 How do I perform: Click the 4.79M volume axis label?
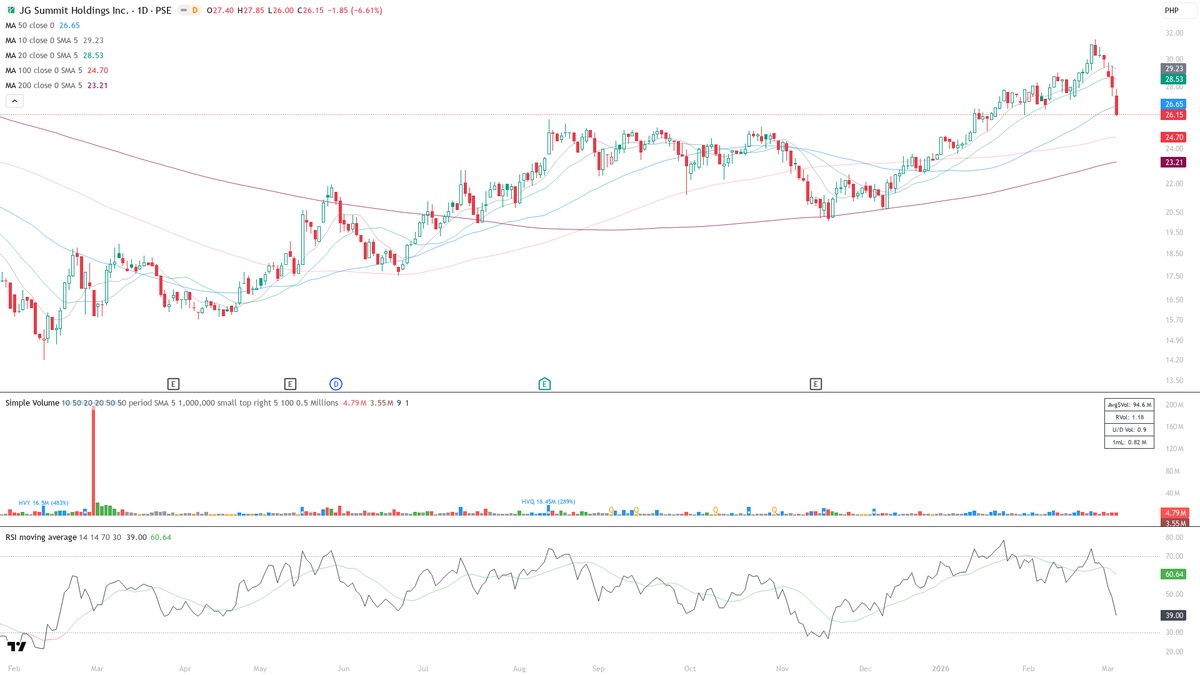click(1173, 512)
